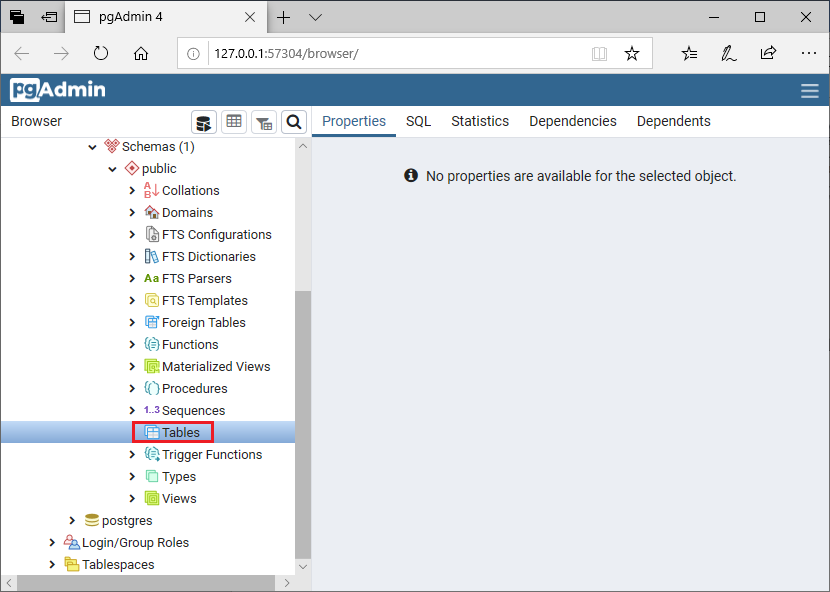Open the pgAdmin hamburger menu
The height and width of the screenshot is (592, 830).
pyautogui.click(x=809, y=89)
